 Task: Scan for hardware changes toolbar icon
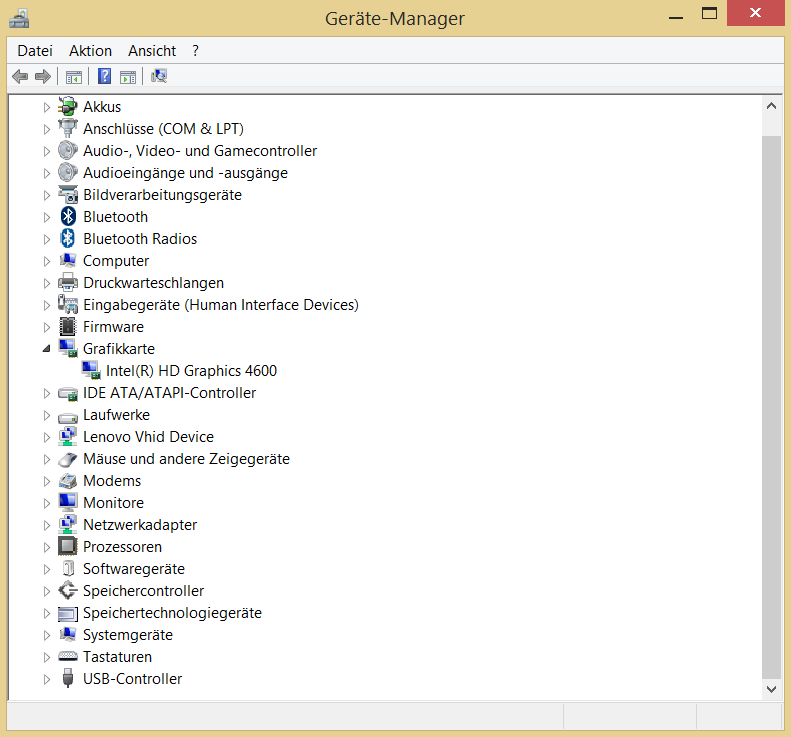pos(159,76)
